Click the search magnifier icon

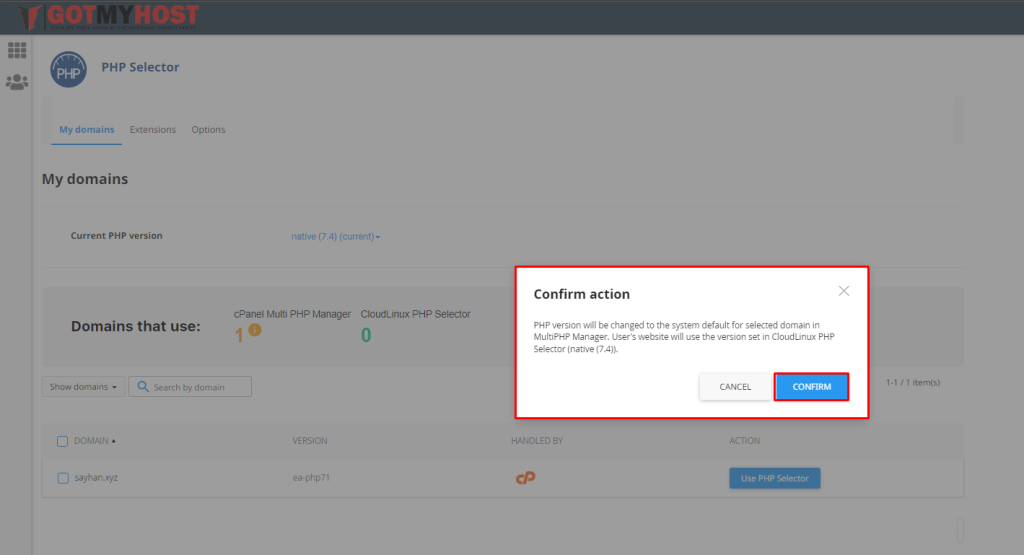pyautogui.click(x=143, y=387)
